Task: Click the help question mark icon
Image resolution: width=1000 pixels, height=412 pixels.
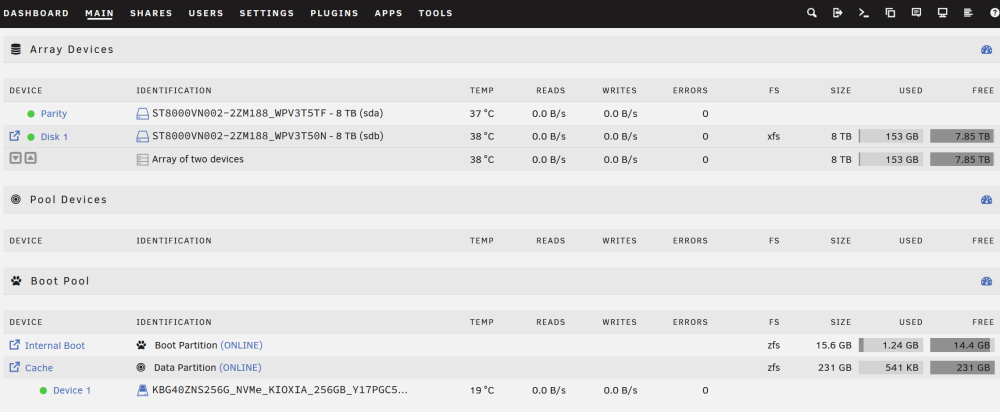Action: tap(994, 13)
